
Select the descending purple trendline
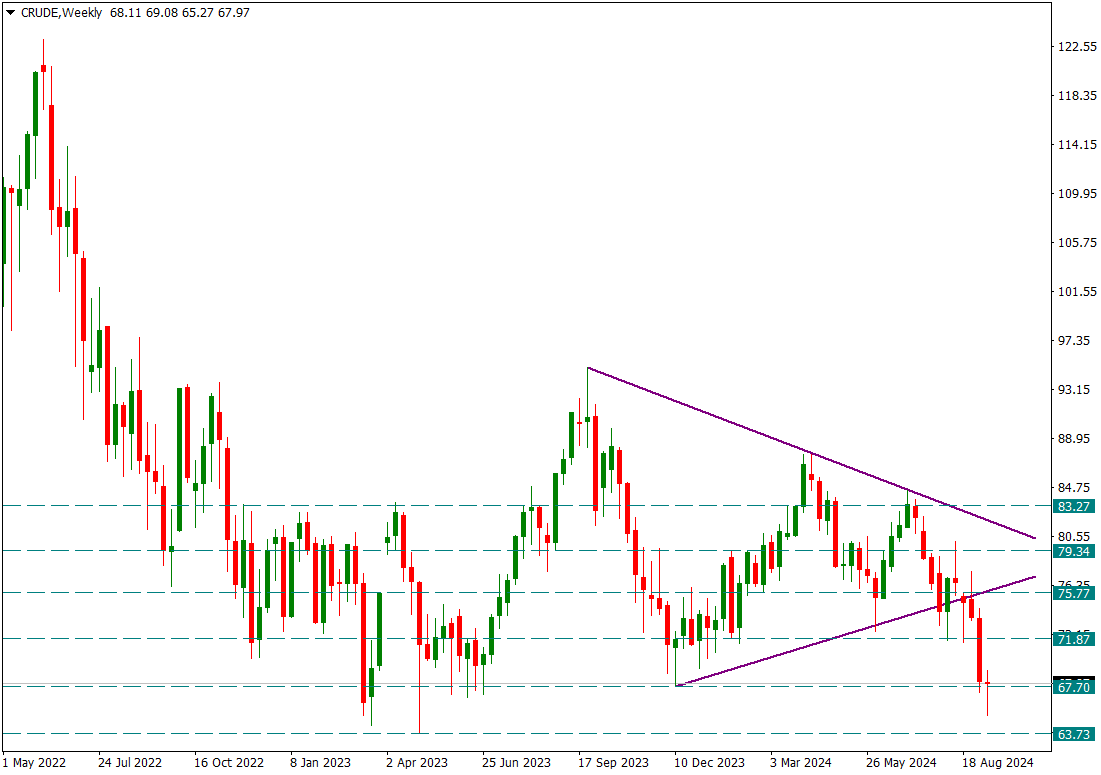(811, 453)
